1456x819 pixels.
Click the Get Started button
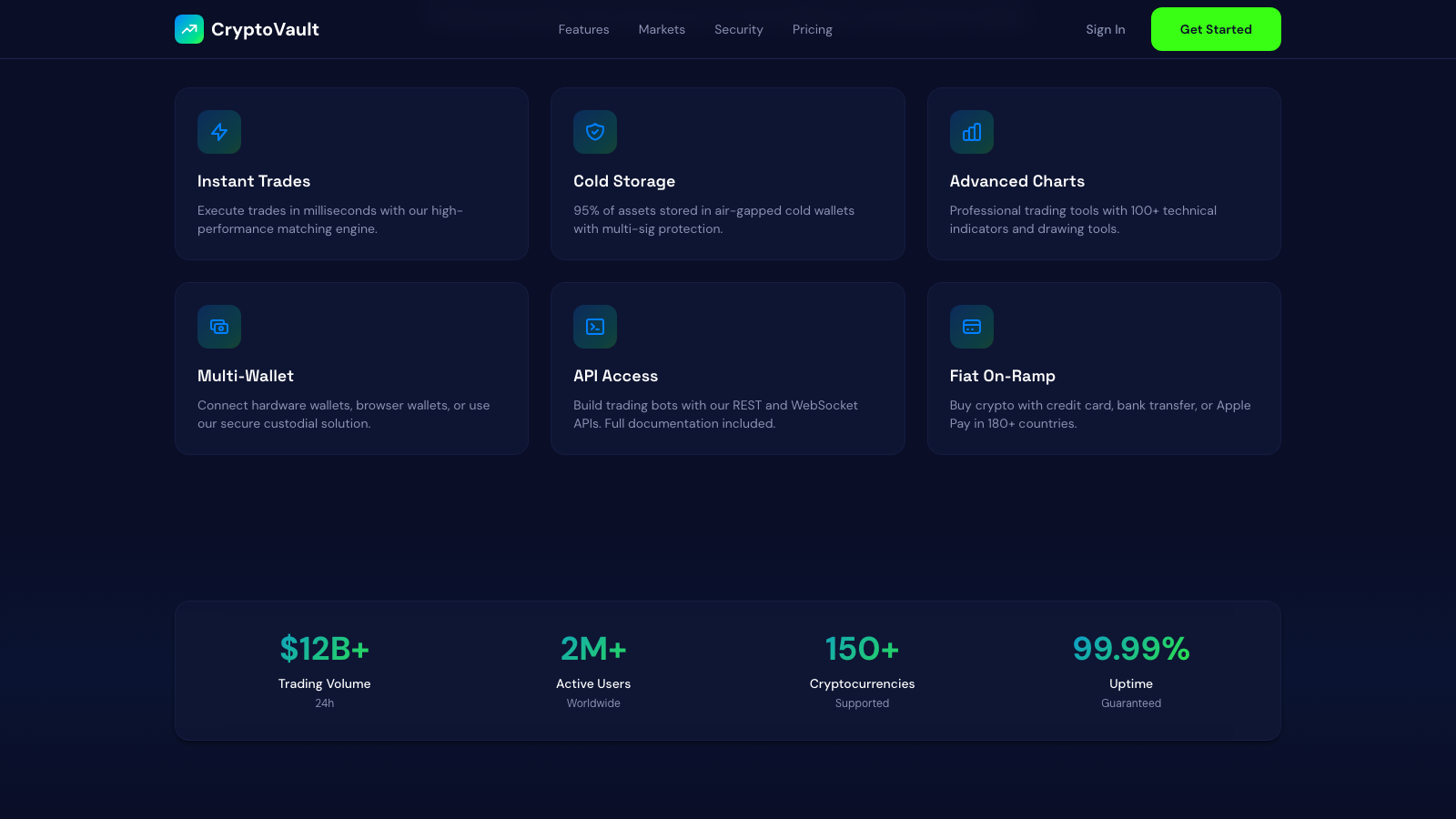pyautogui.click(x=1216, y=29)
